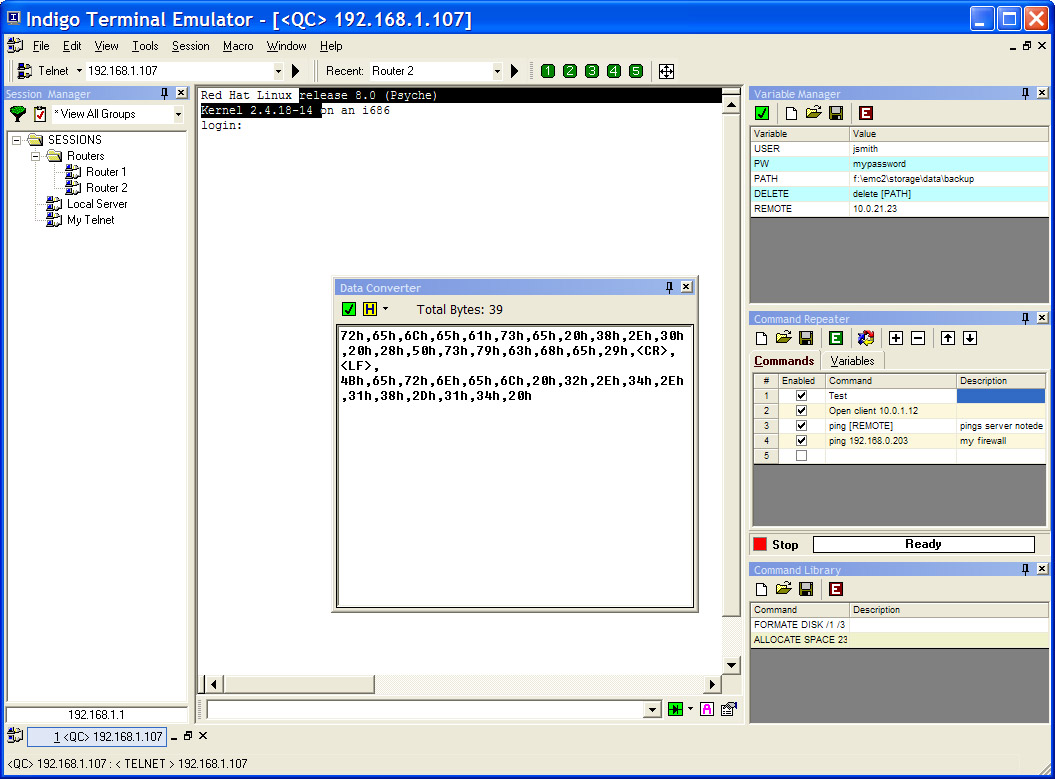Click Save disk icon in Variable Manager
This screenshot has width=1055, height=779.
[836, 113]
